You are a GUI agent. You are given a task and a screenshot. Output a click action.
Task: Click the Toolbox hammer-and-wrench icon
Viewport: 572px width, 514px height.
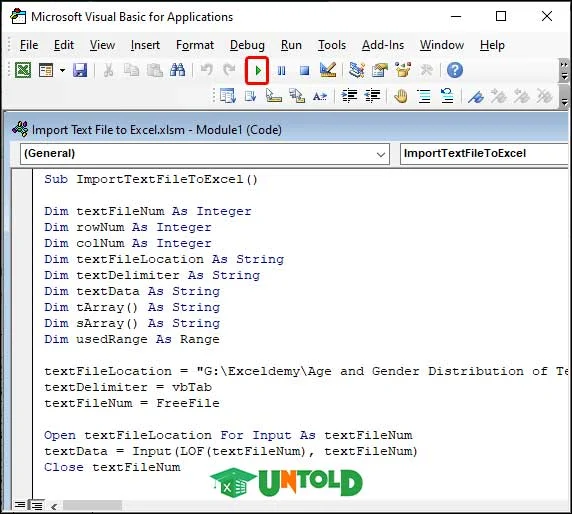pyautogui.click(x=426, y=70)
